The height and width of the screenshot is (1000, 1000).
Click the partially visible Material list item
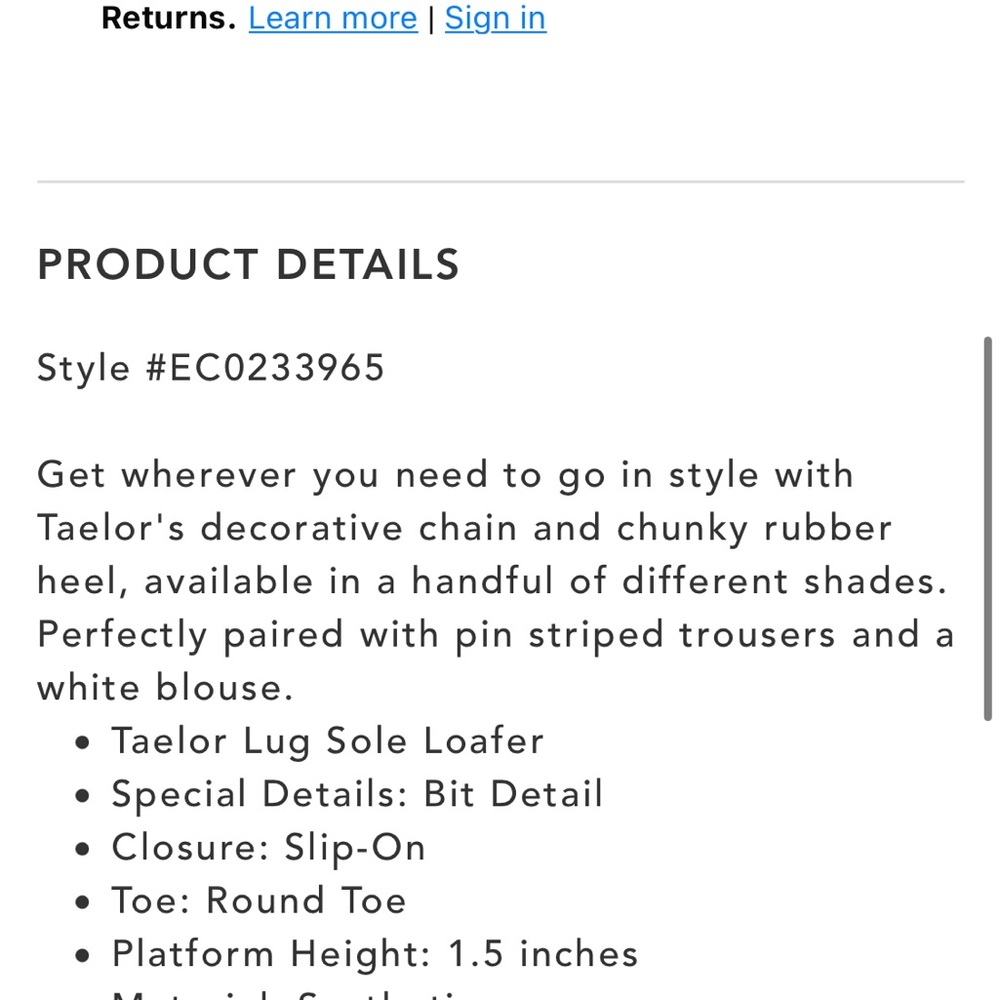[287, 995]
